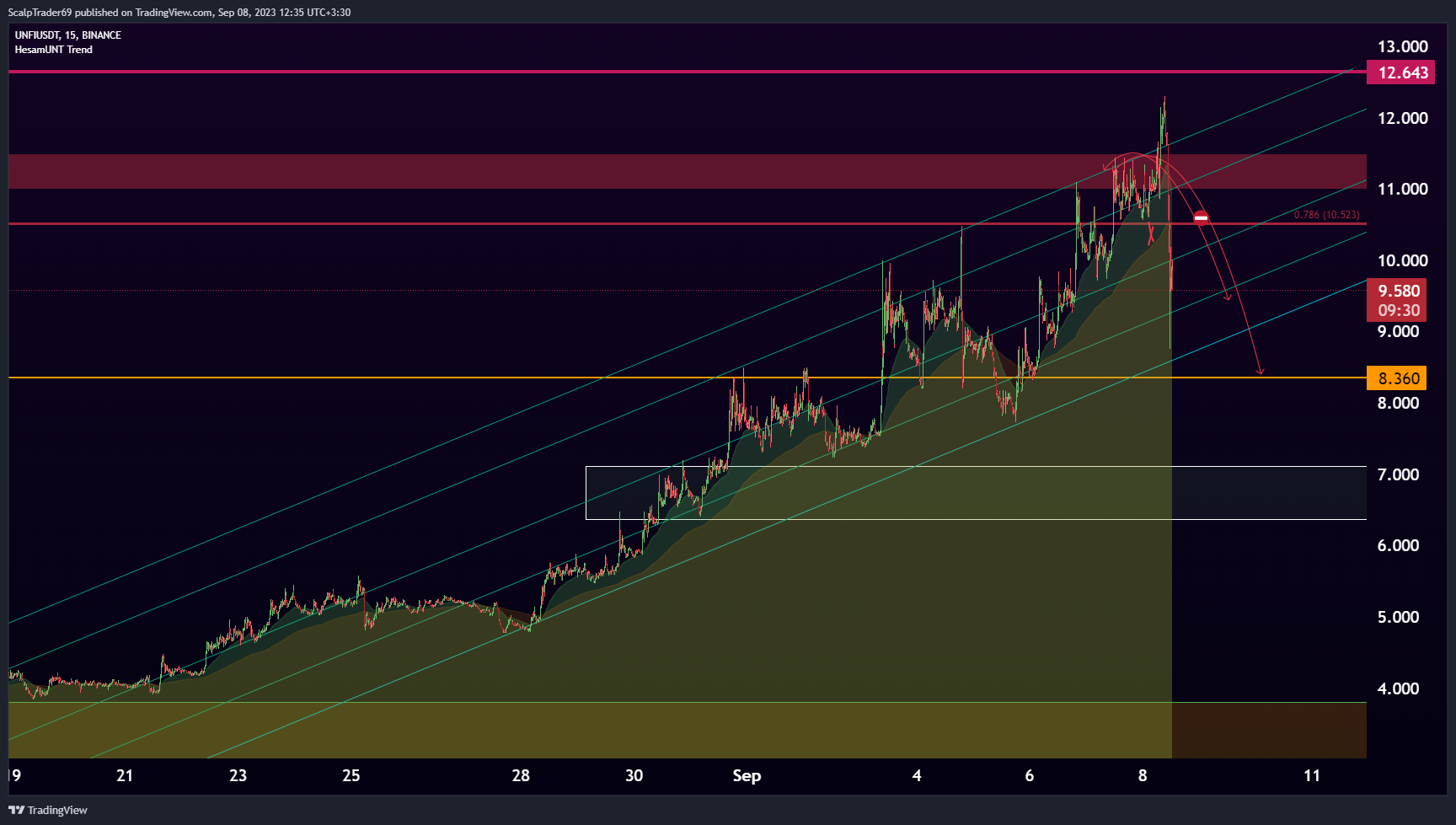Click the 7.000 price axis value

tap(1398, 474)
